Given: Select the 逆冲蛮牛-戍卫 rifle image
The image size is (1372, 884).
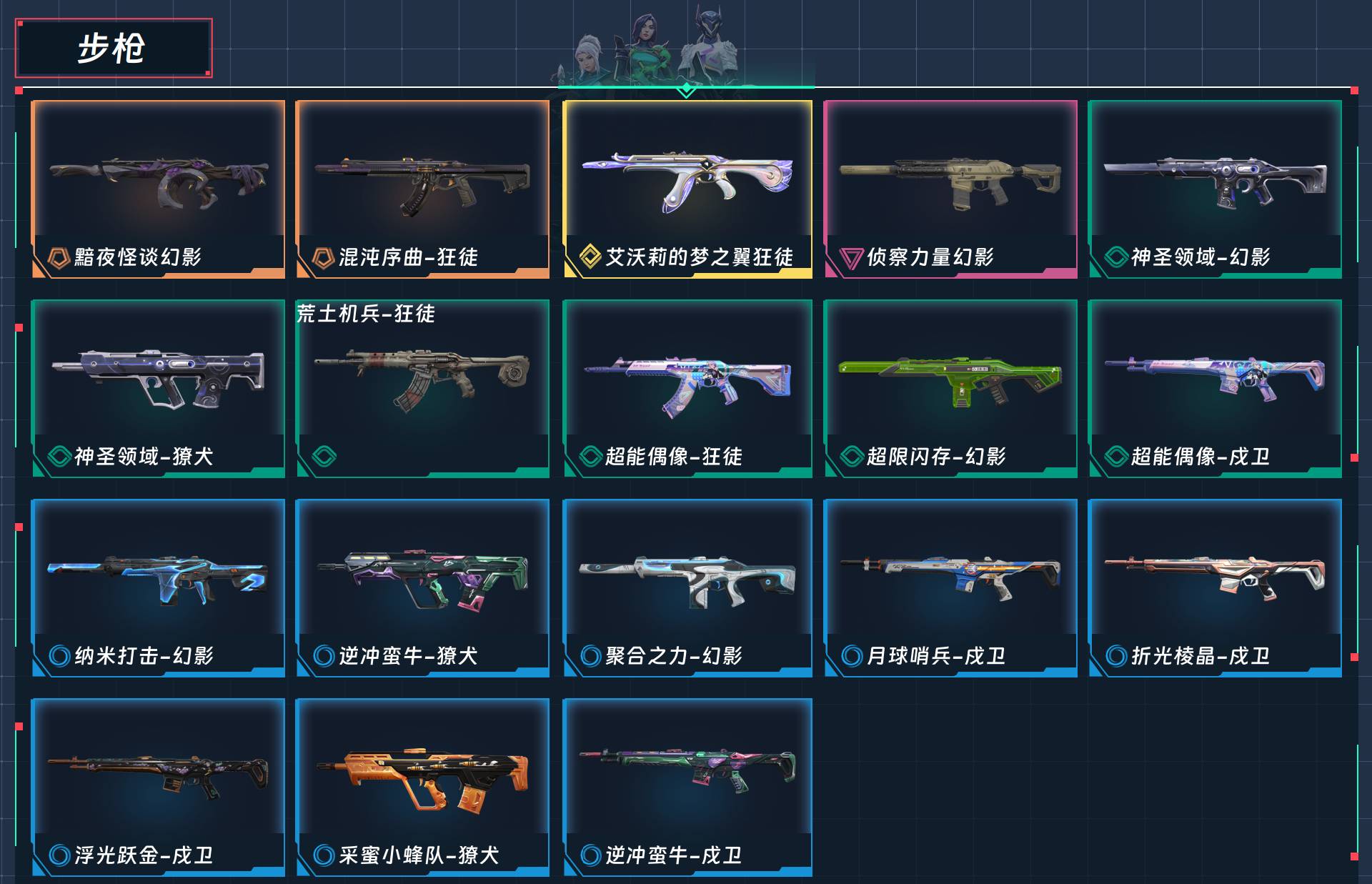Looking at the screenshot, I should point(687,772).
